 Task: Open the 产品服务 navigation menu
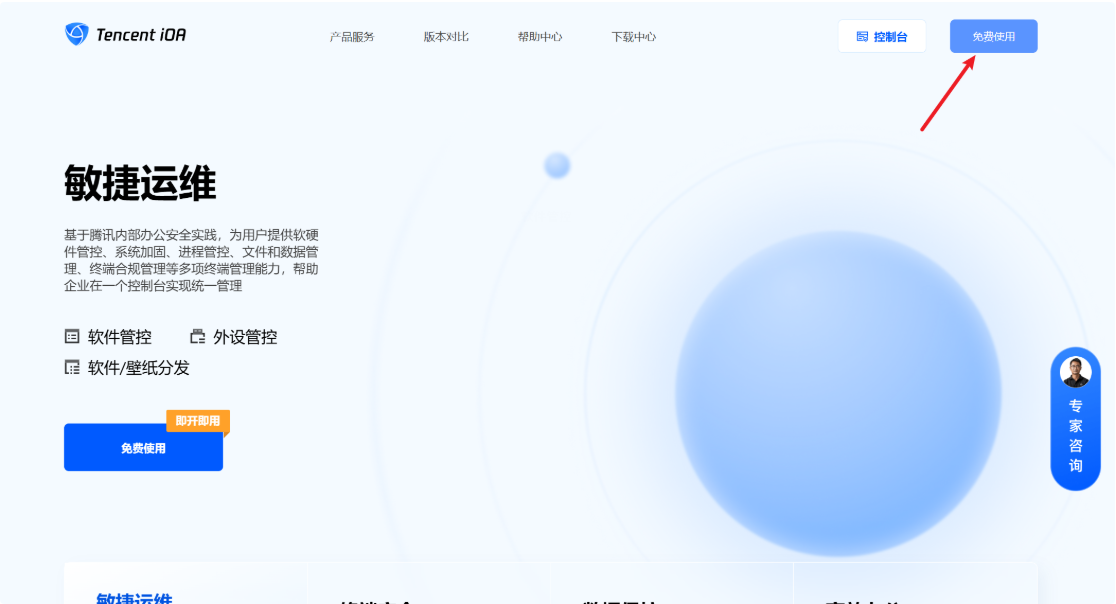(350, 36)
